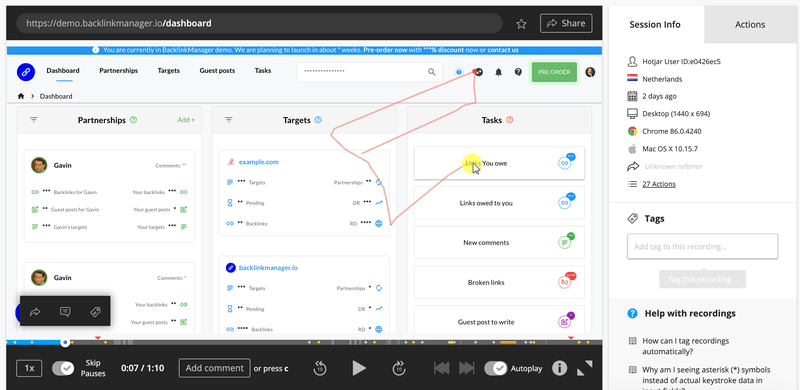Screen dimensions: 800x390
Task: Click the share arrow in floating toolbar
Action: pyautogui.click(x=35, y=311)
